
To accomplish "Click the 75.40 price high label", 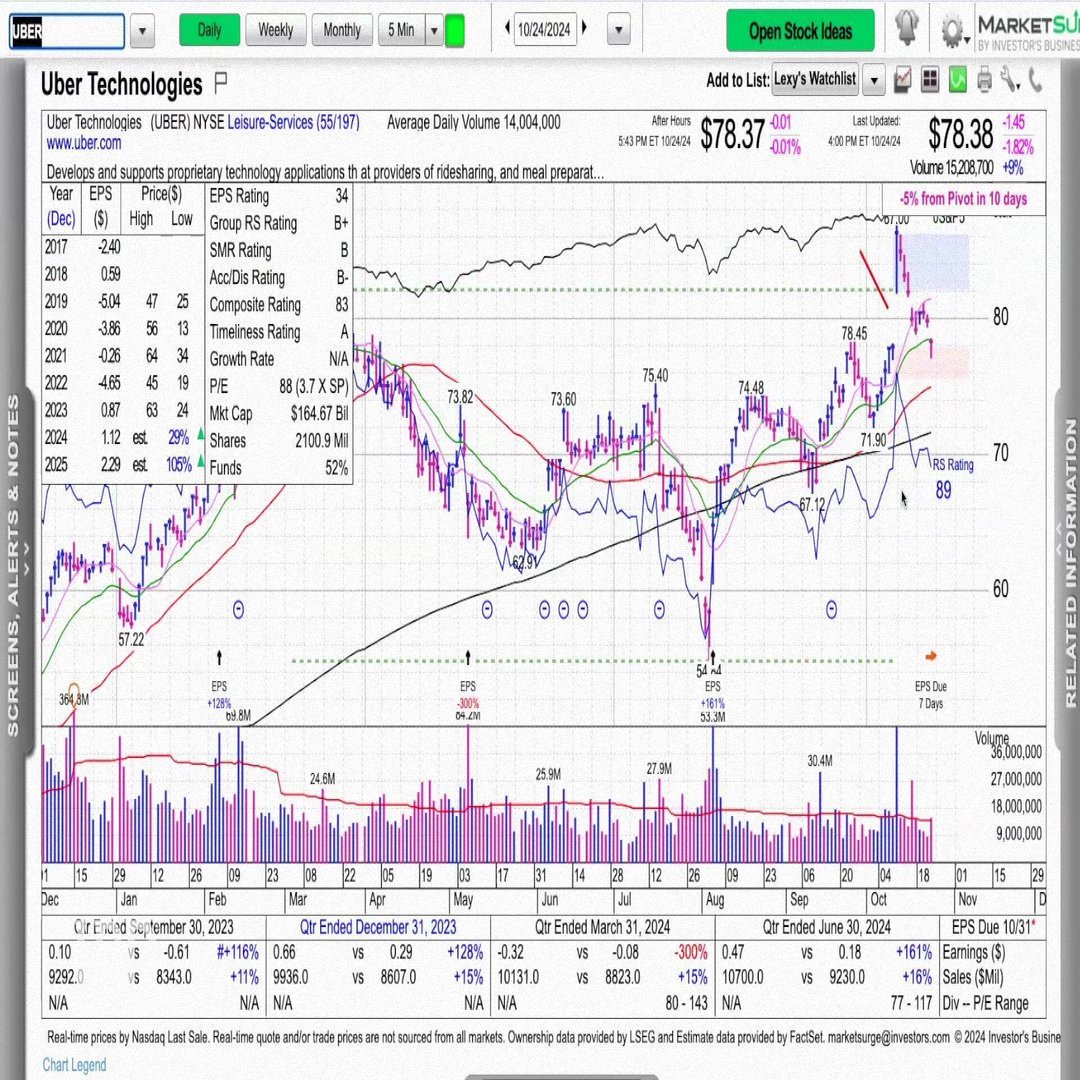I will click(x=655, y=375).
